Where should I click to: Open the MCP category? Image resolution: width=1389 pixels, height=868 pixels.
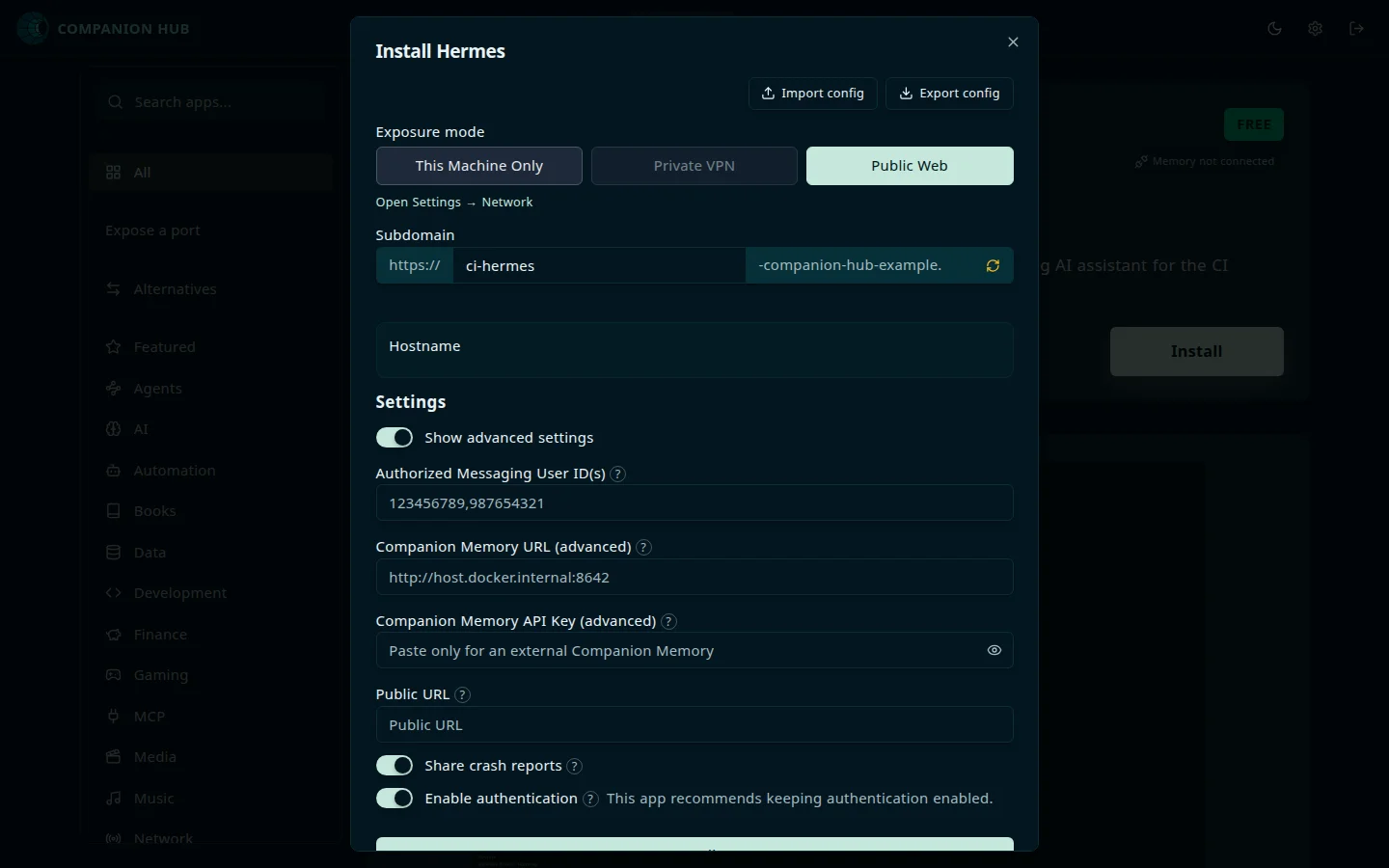coord(210,717)
